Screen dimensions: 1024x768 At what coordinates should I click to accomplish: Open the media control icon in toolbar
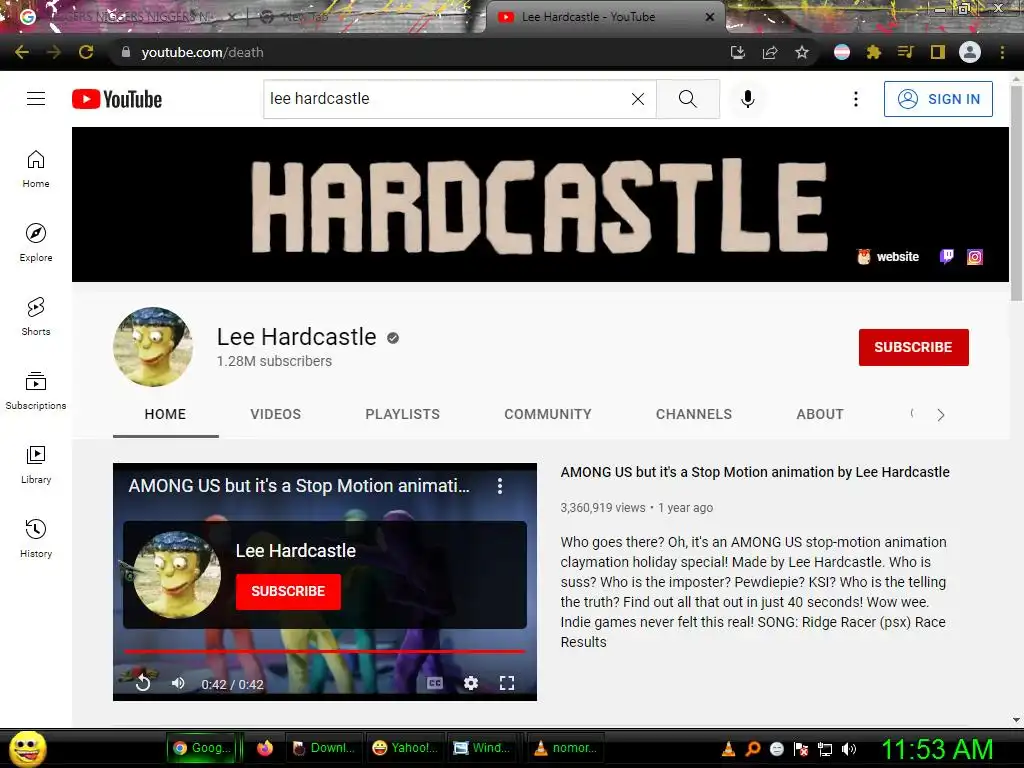point(906,52)
